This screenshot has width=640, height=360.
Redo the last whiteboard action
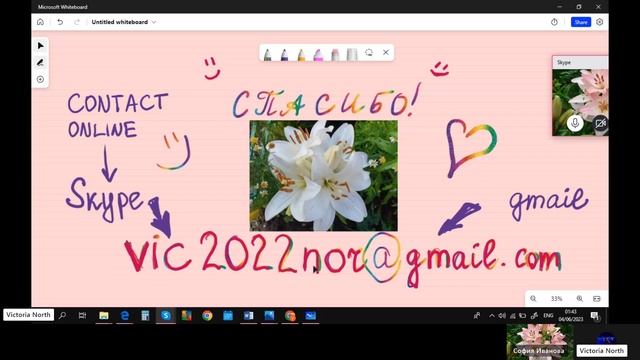point(77,22)
